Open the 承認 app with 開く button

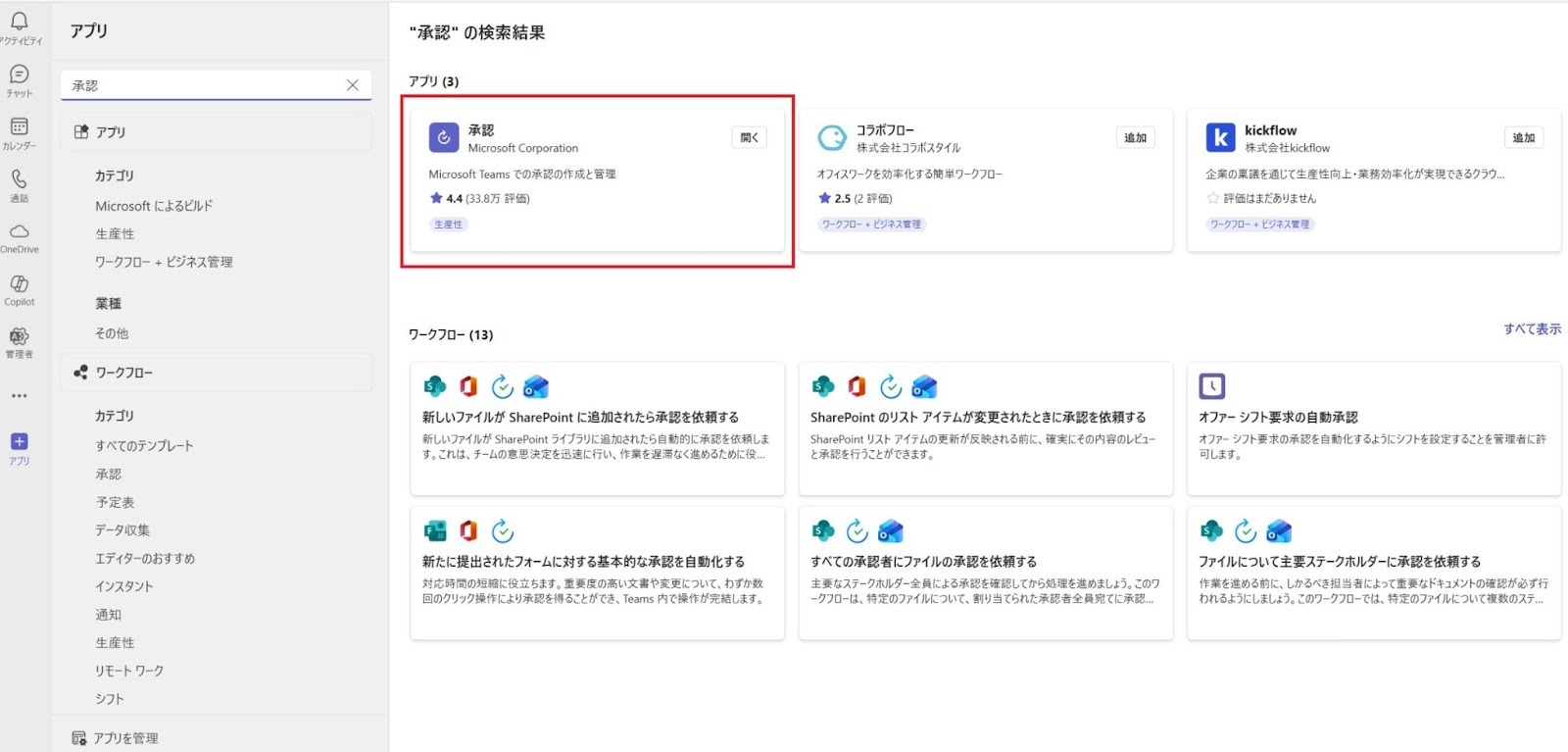click(x=750, y=138)
